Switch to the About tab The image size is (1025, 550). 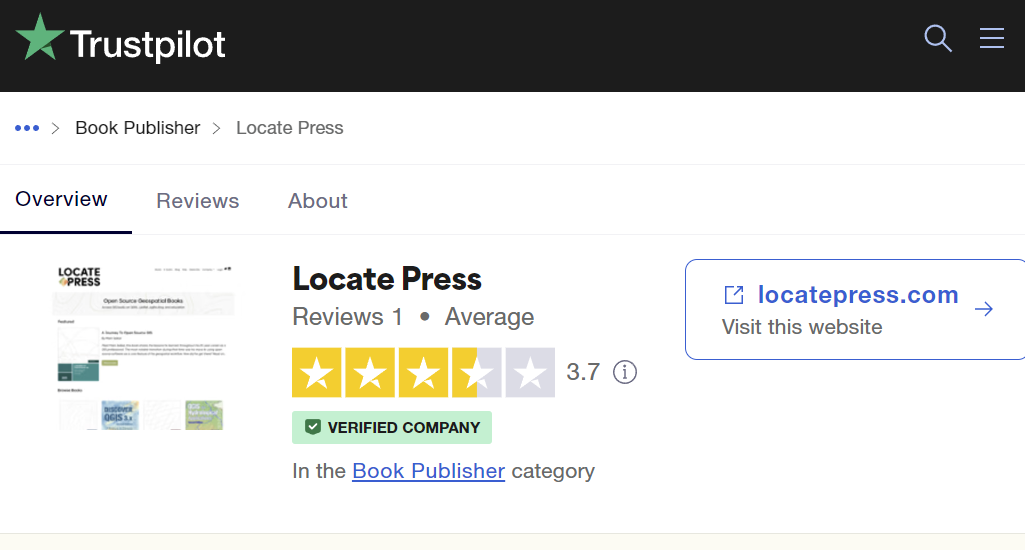pyautogui.click(x=318, y=201)
